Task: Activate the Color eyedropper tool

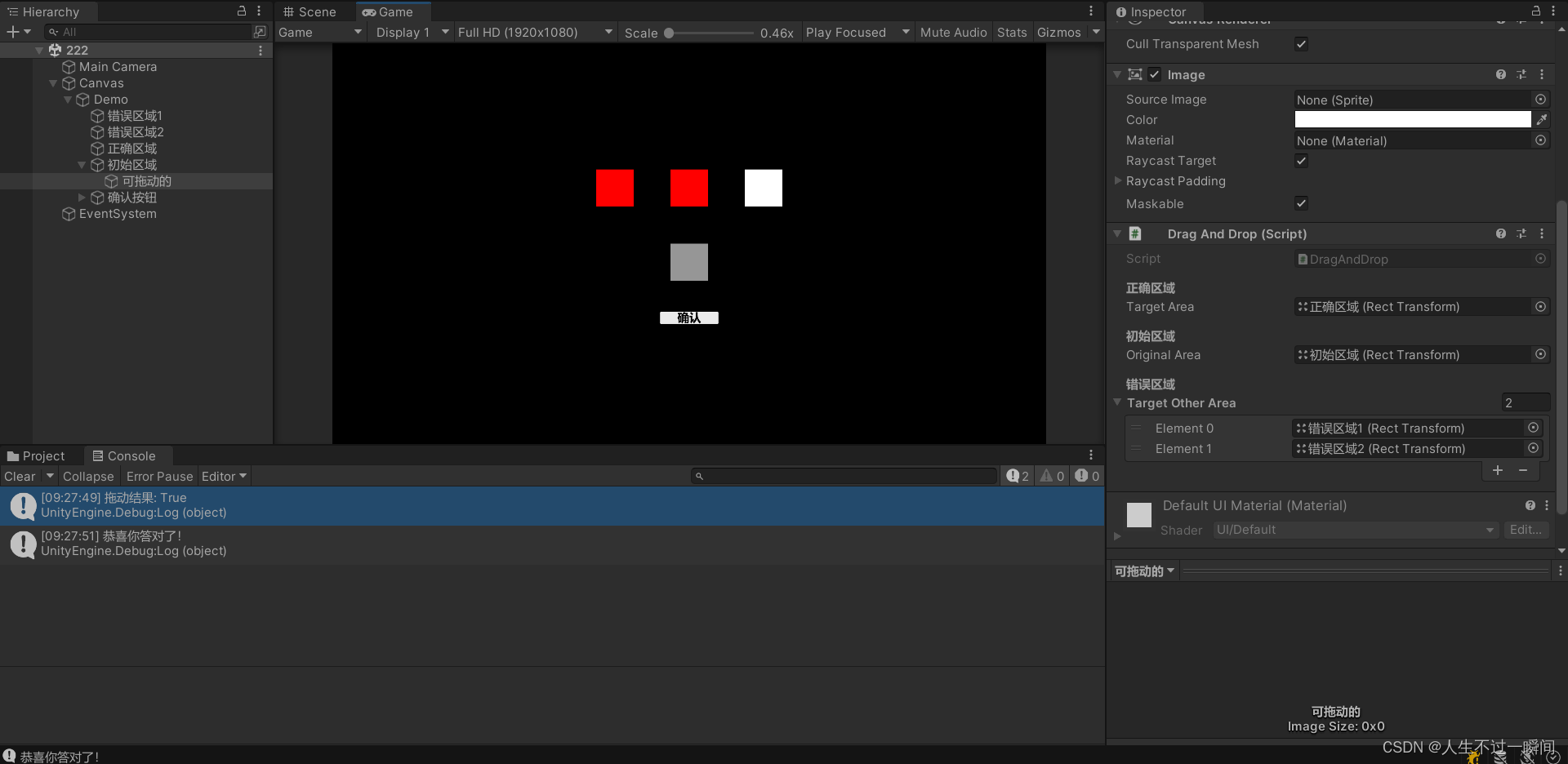Action: [x=1542, y=120]
